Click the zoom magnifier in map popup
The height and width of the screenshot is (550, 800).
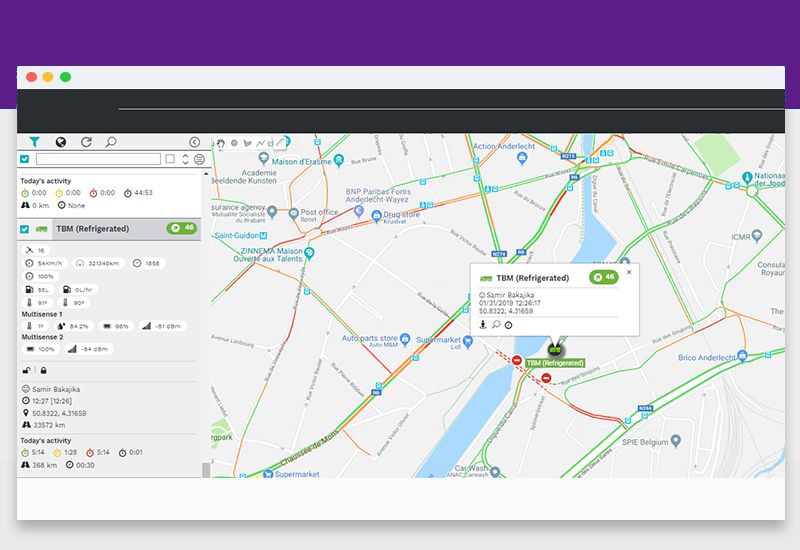495,325
